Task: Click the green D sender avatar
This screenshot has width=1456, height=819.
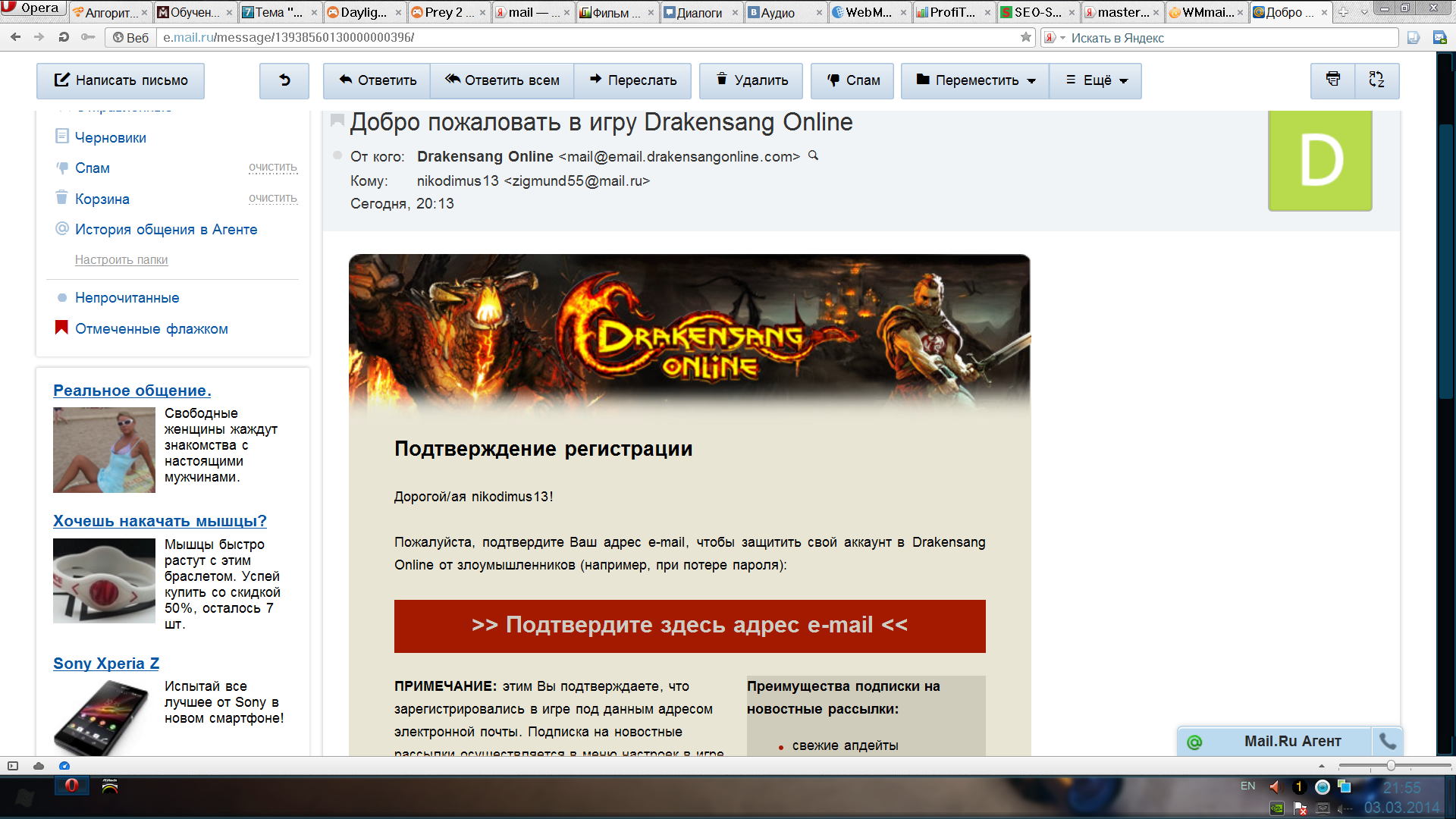Action: tap(1320, 160)
